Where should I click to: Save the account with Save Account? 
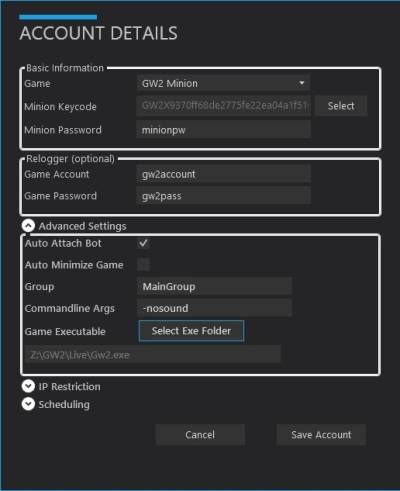click(x=321, y=434)
